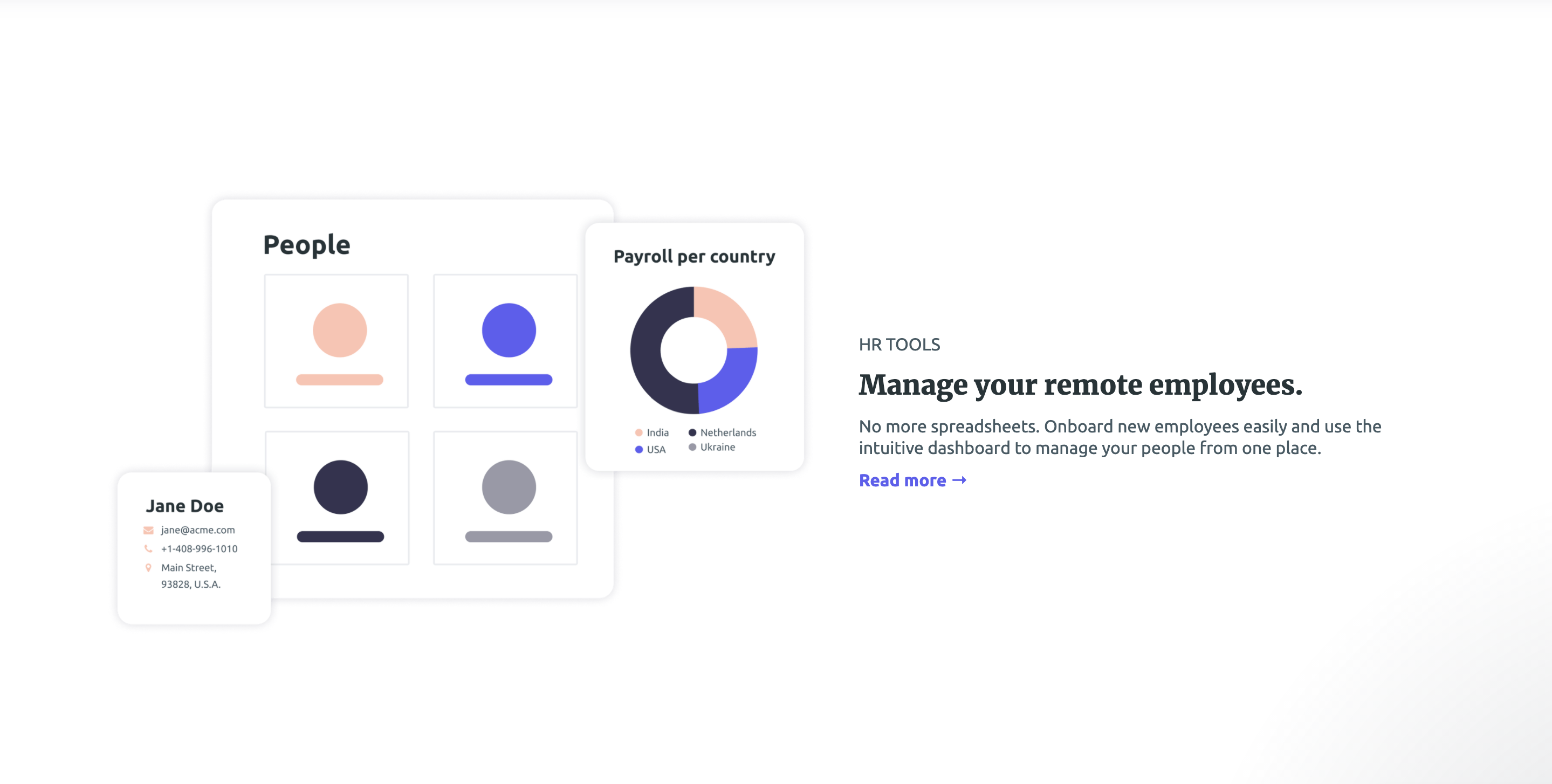Click the '+1-408-996-1010' phone number
Image resolution: width=1552 pixels, height=784 pixels.
[x=200, y=549]
